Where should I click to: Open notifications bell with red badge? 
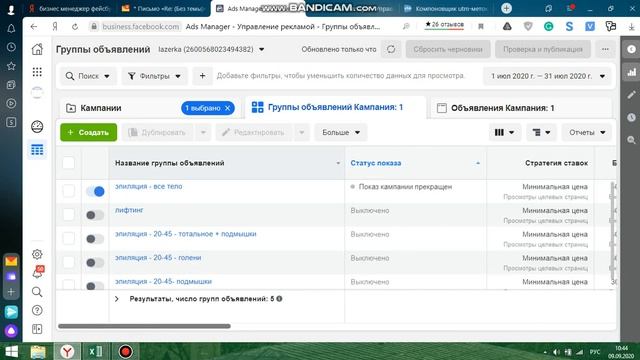38,272
